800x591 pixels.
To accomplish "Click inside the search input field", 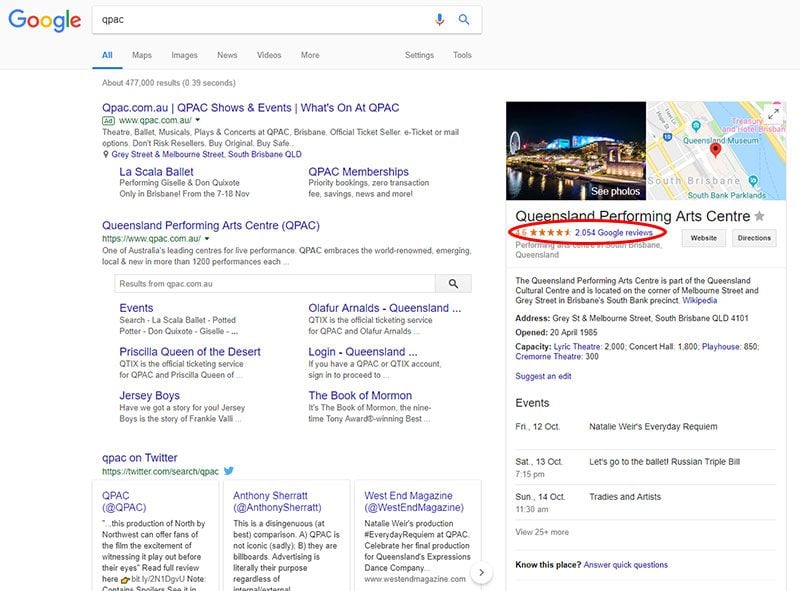I will pyautogui.click(x=250, y=18).
